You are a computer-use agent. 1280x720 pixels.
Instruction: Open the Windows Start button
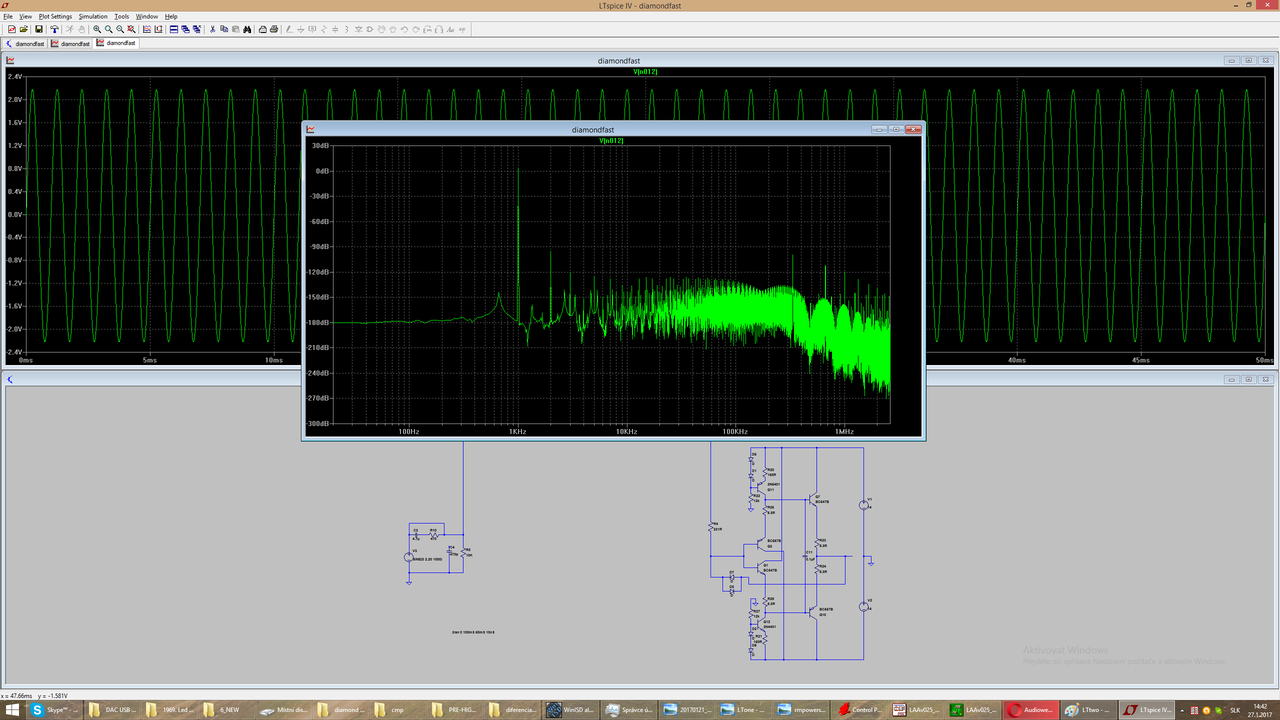pyautogui.click(x=12, y=709)
